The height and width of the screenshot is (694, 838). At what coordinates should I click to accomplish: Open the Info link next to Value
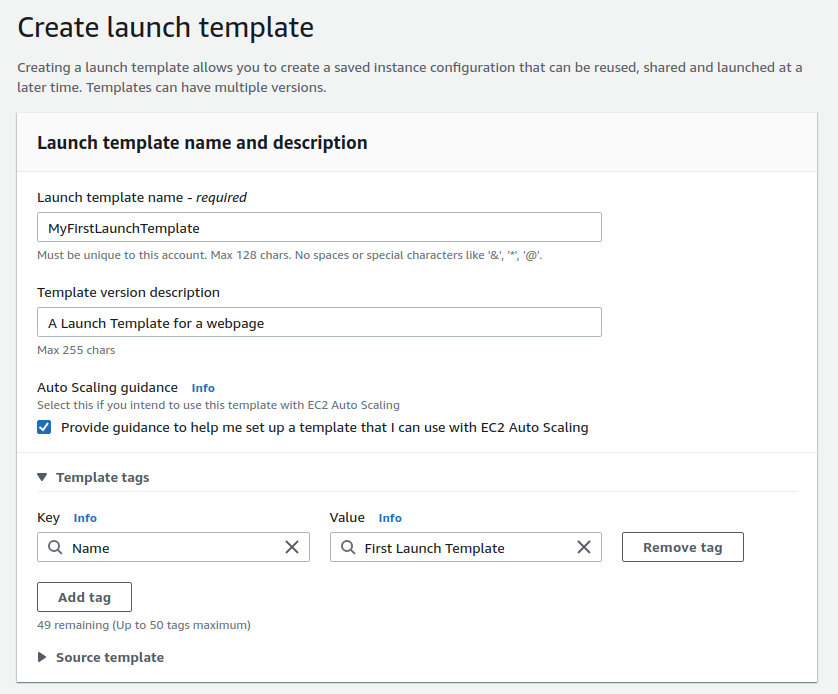coord(390,518)
